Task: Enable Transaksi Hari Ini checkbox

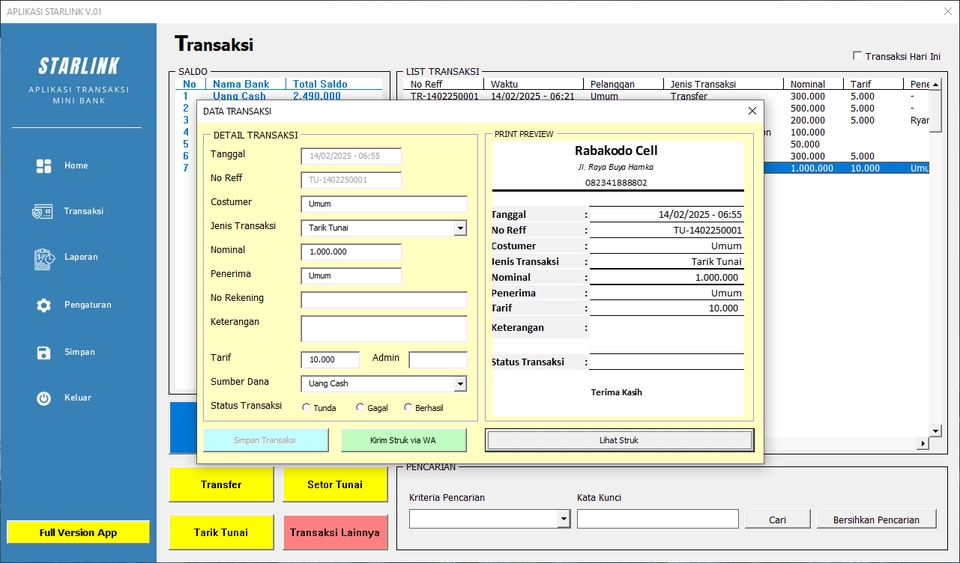Action: click(857, 56)
